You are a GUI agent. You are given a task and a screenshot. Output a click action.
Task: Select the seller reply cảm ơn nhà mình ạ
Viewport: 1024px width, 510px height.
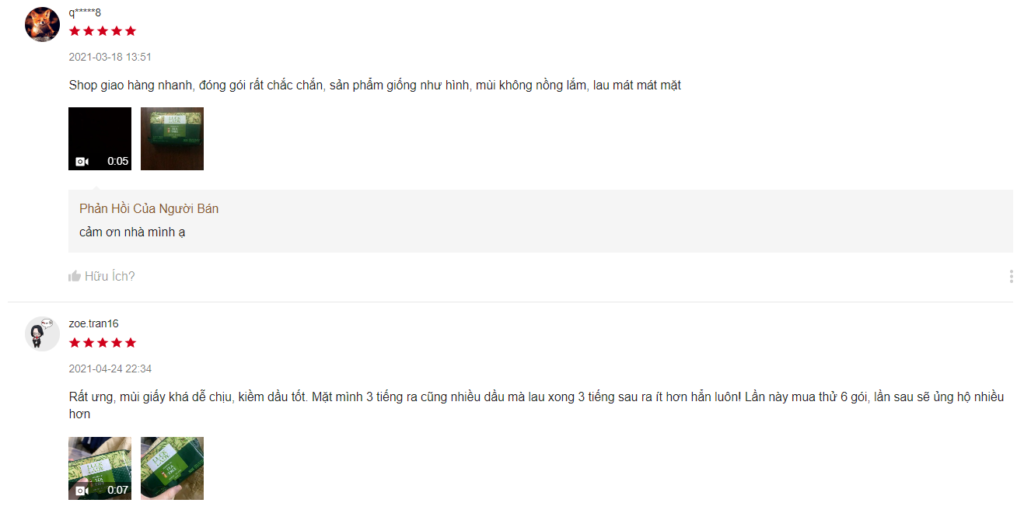(132, 232)
